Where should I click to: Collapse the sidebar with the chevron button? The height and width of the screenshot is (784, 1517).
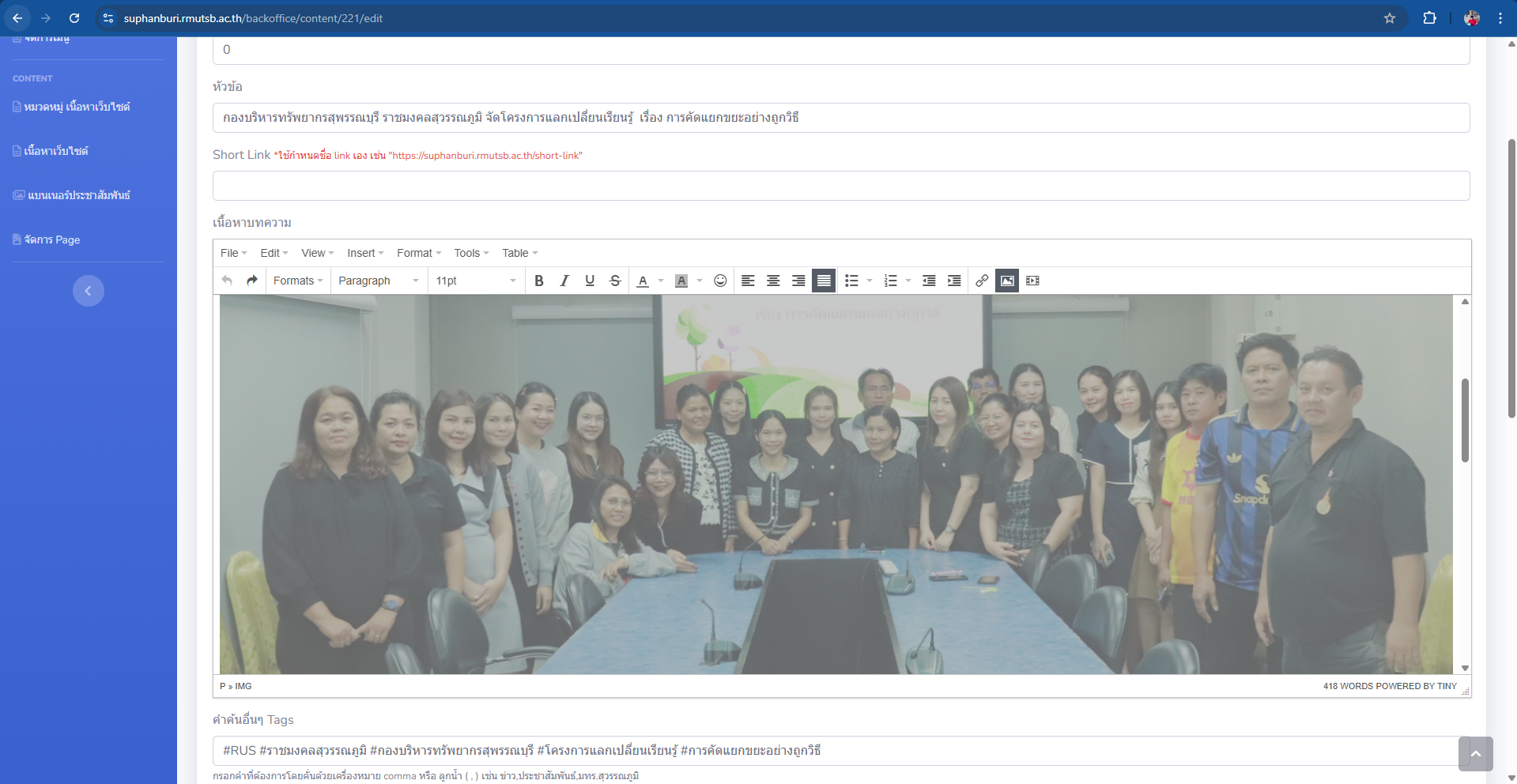coord(89,291)
